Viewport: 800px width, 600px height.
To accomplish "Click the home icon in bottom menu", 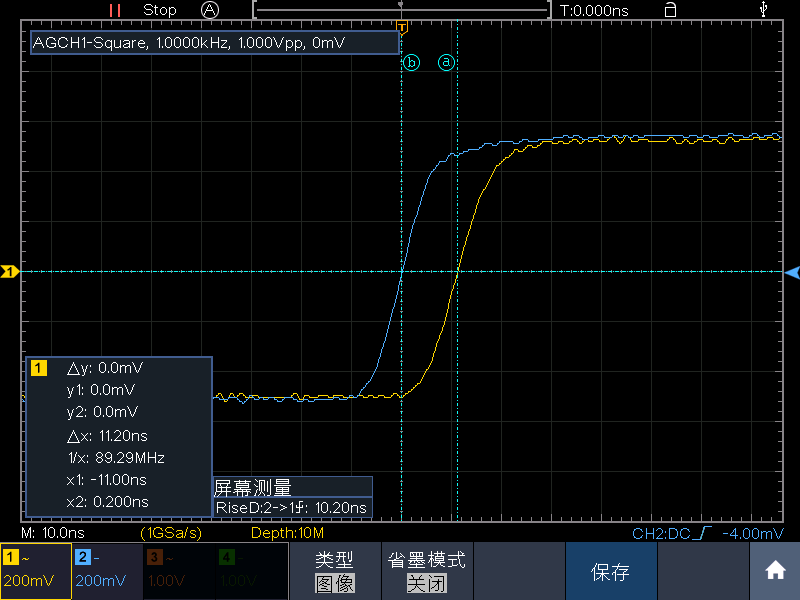I will (775, 571).
